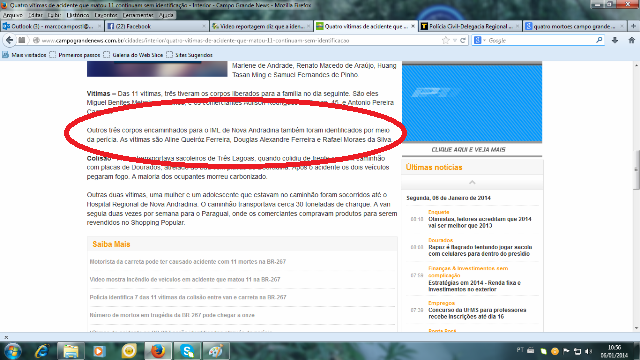Reload the page with the refresh icon
The height and width of the screenshot is (360, 640).
pyautogui.click(x=463, y=40)
